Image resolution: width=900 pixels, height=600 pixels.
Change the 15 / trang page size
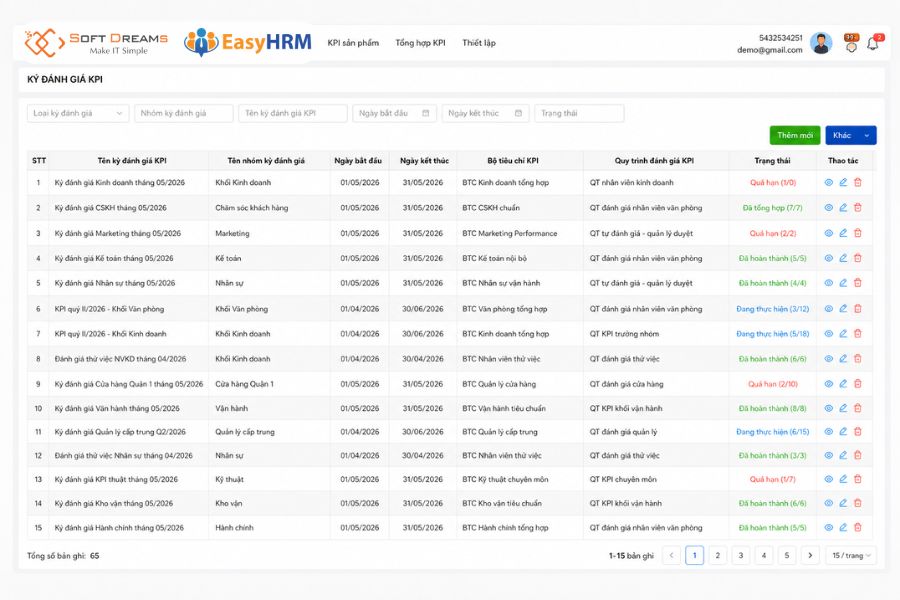[851, 555]
